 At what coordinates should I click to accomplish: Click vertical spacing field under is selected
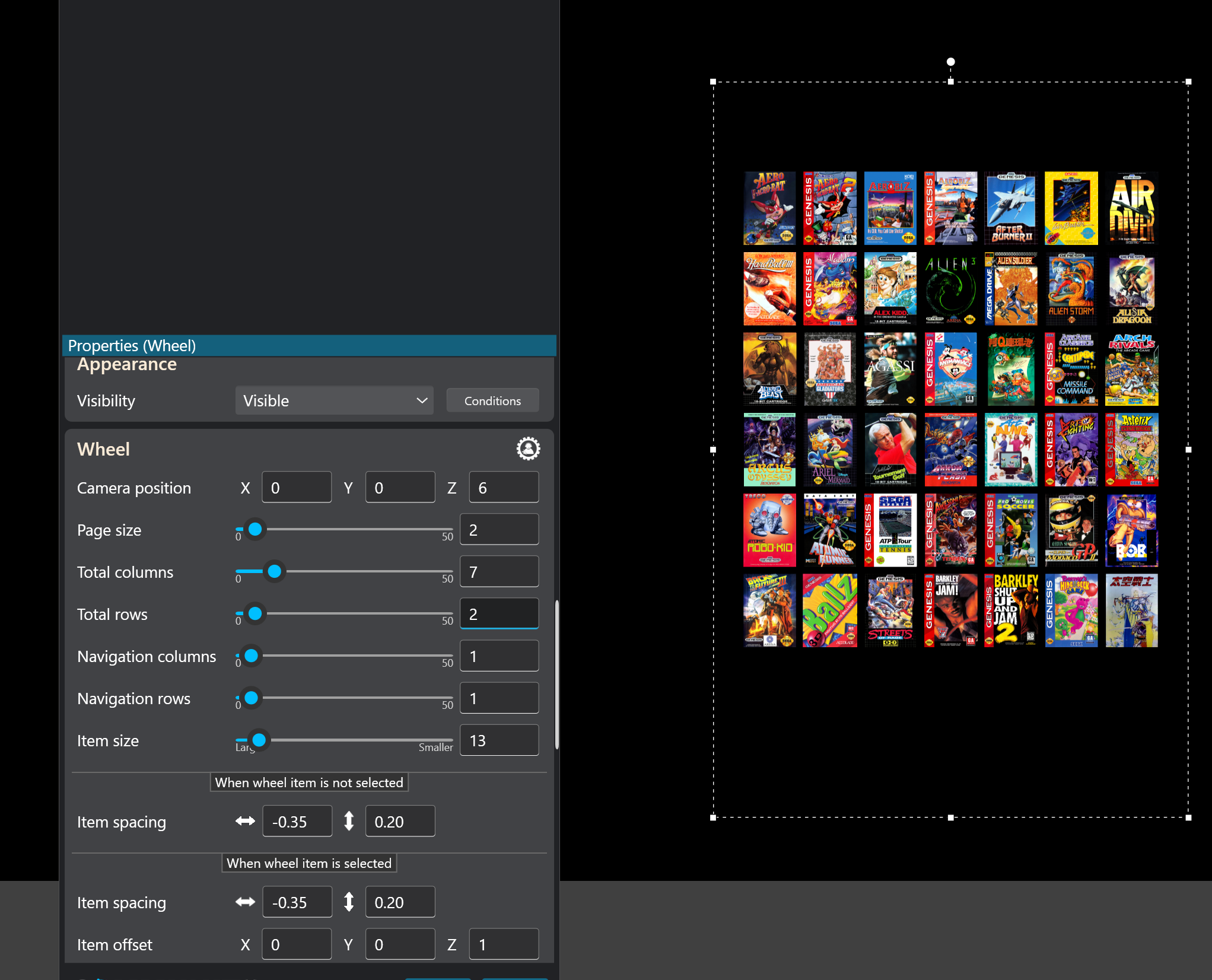pos(400,902)
